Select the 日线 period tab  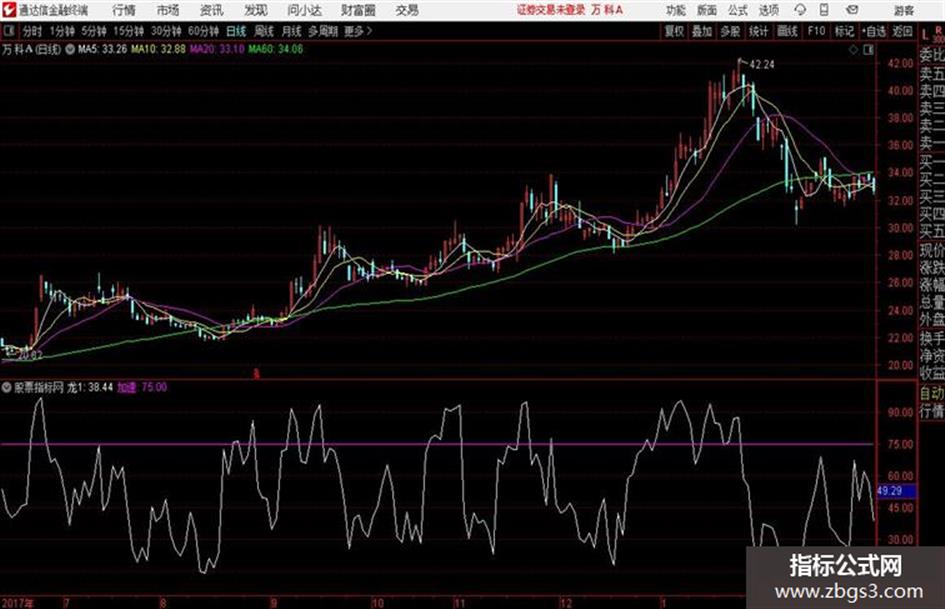point(236,31)
